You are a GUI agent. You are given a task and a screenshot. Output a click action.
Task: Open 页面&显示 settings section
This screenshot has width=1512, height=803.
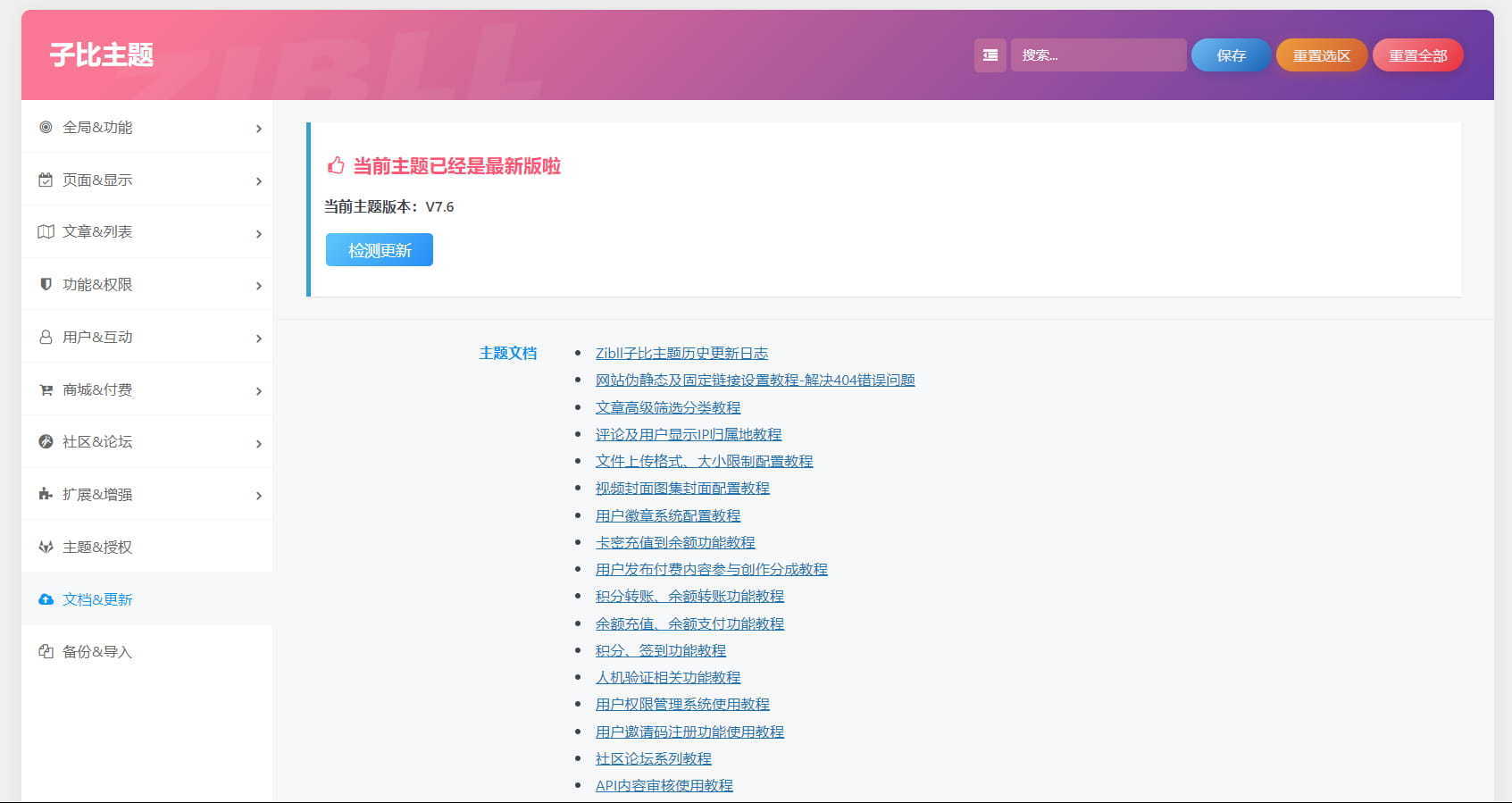(147, 180)
